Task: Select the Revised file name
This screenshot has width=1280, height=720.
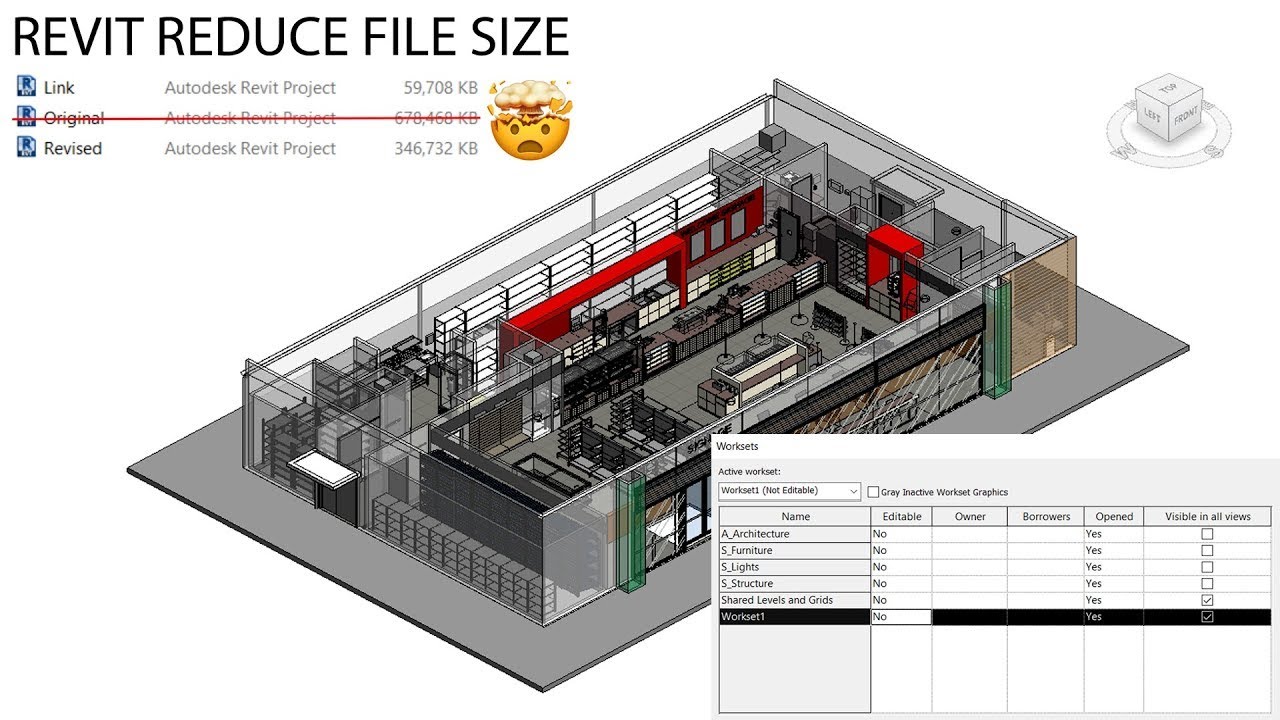Action: [73, 148]
